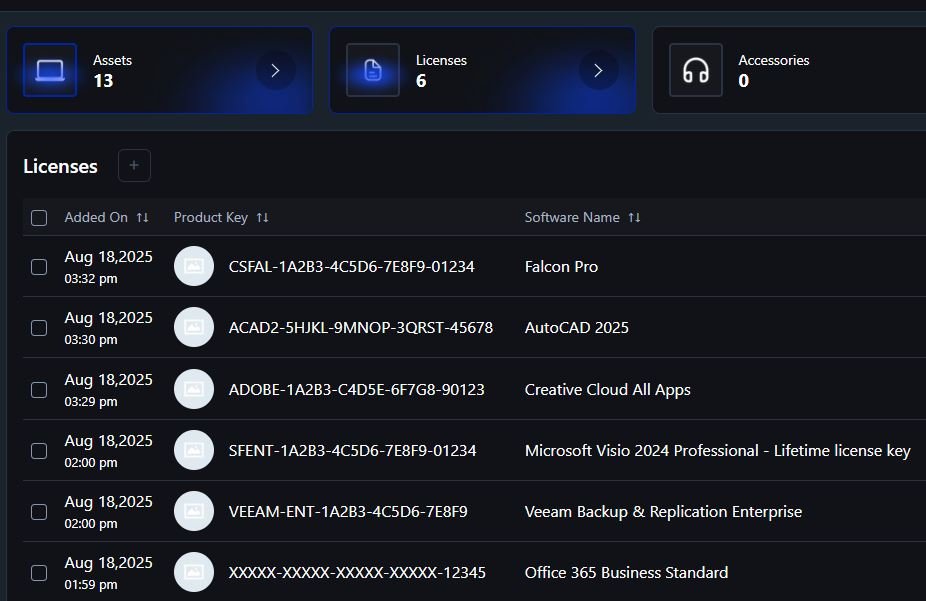Open the Assets 13 summary card
The height and width of the screenshot is (601, 926).
[159, 70]
